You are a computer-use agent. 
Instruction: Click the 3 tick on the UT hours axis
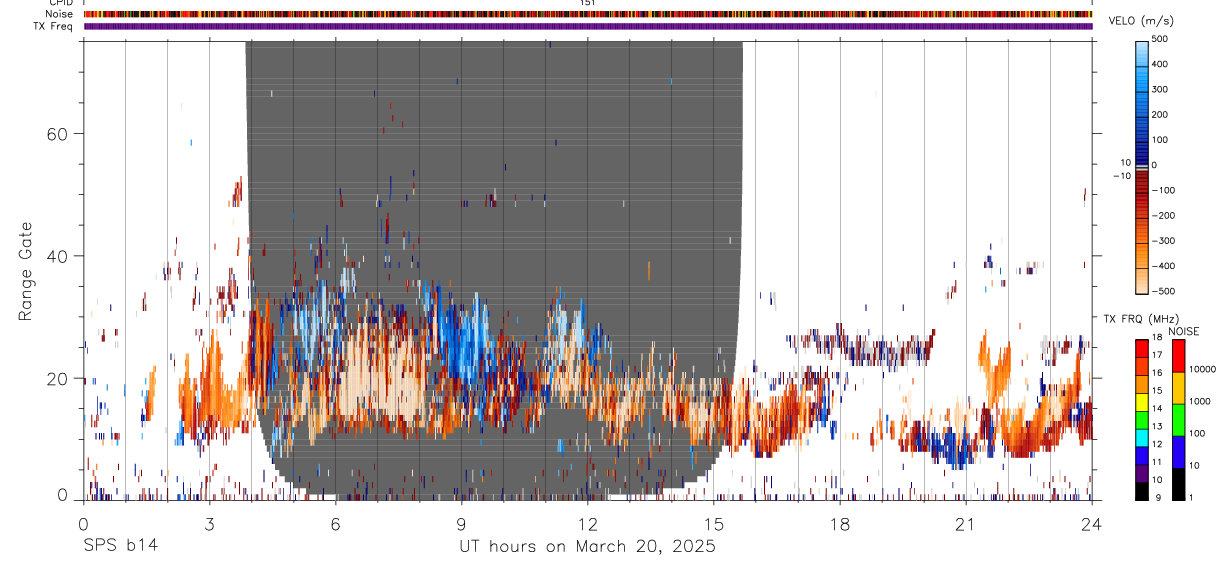pos(209,524)
